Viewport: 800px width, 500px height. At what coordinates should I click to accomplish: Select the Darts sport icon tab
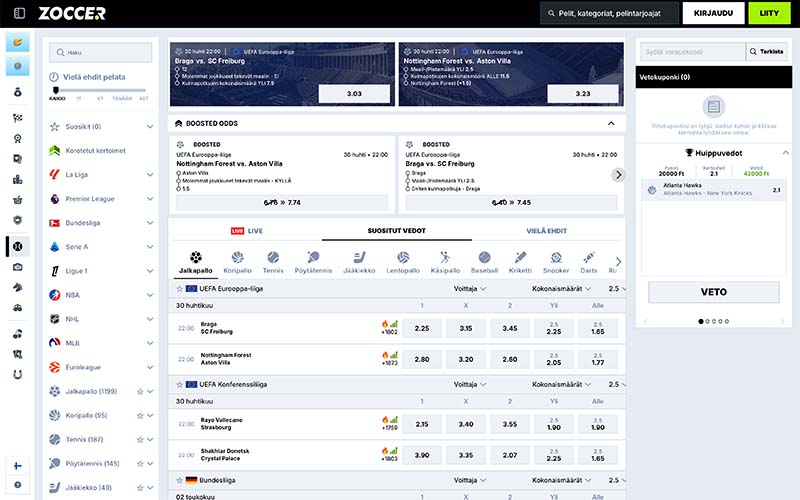[x=589, y=263]
